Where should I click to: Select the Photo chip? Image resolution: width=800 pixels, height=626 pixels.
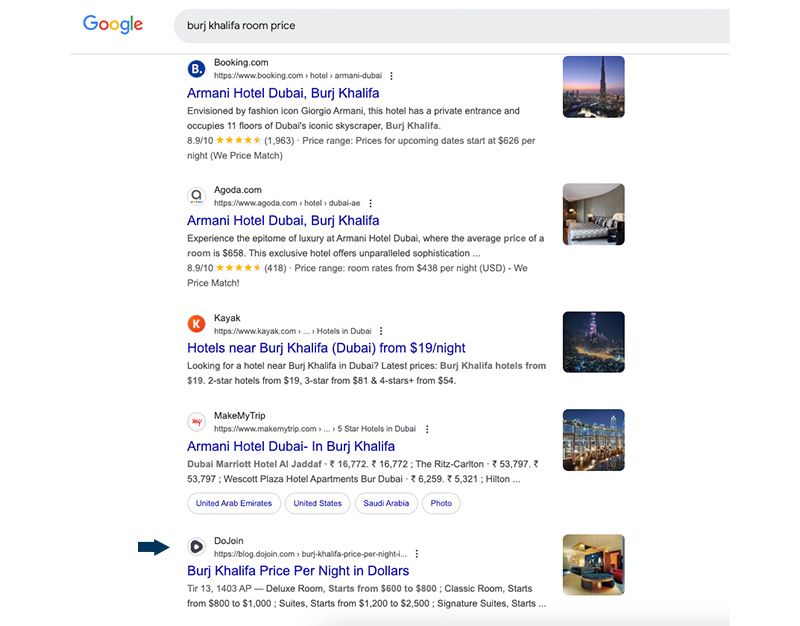click(x=441, y=503)
